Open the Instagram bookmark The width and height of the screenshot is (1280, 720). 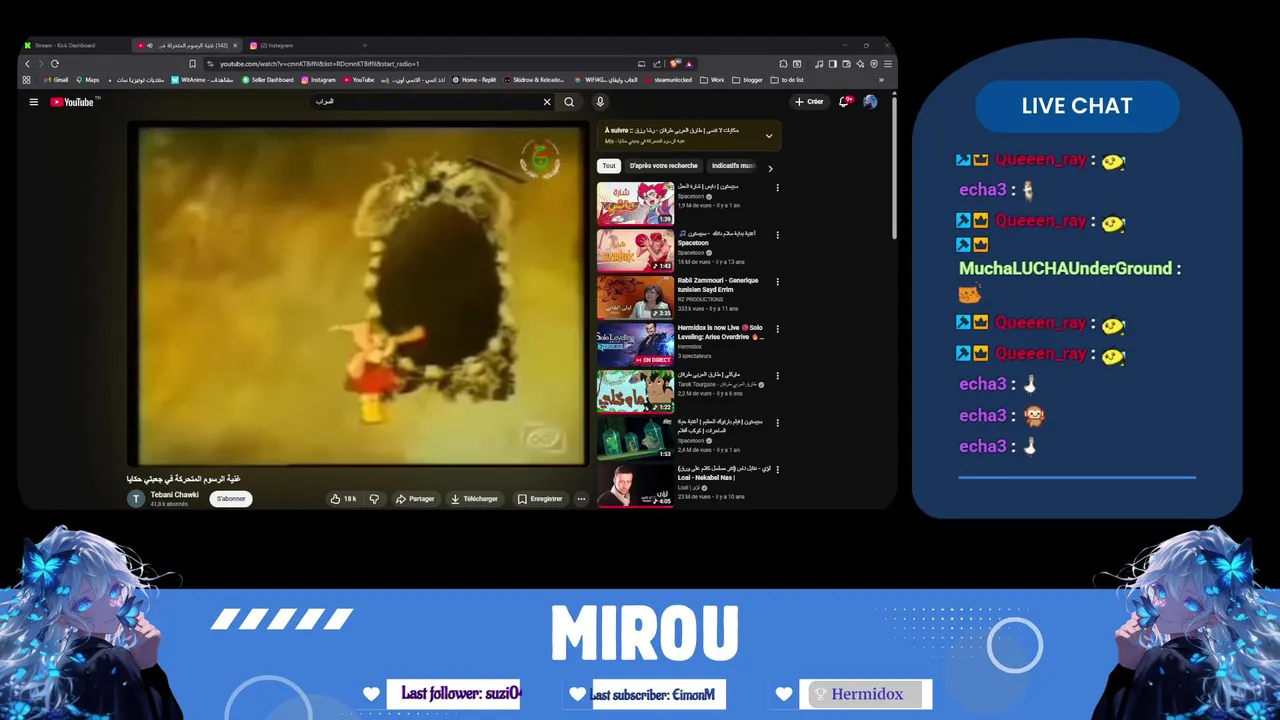[x=319, y=80]
